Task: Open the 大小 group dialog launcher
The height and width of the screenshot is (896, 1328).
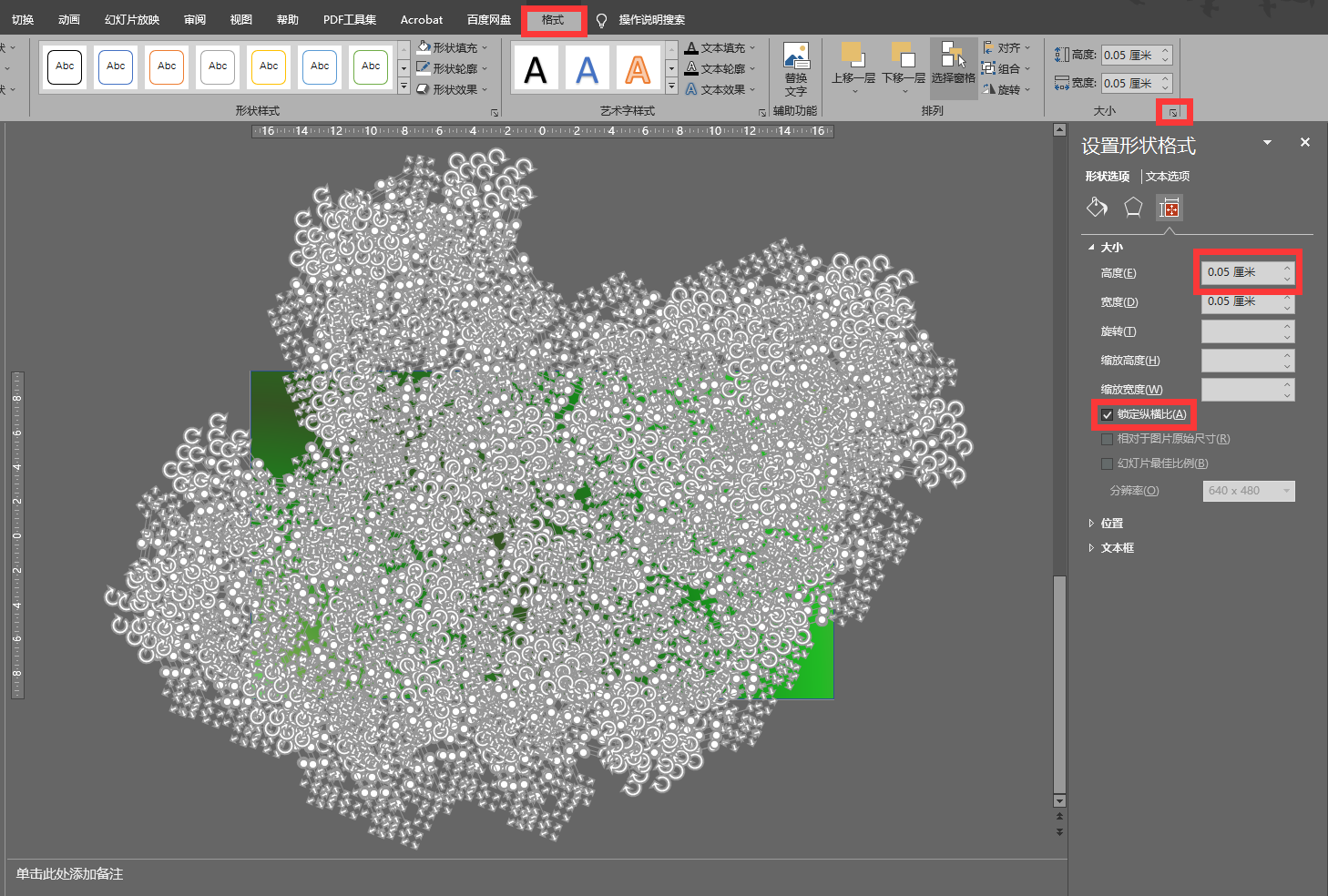Action: [1173, 112]
